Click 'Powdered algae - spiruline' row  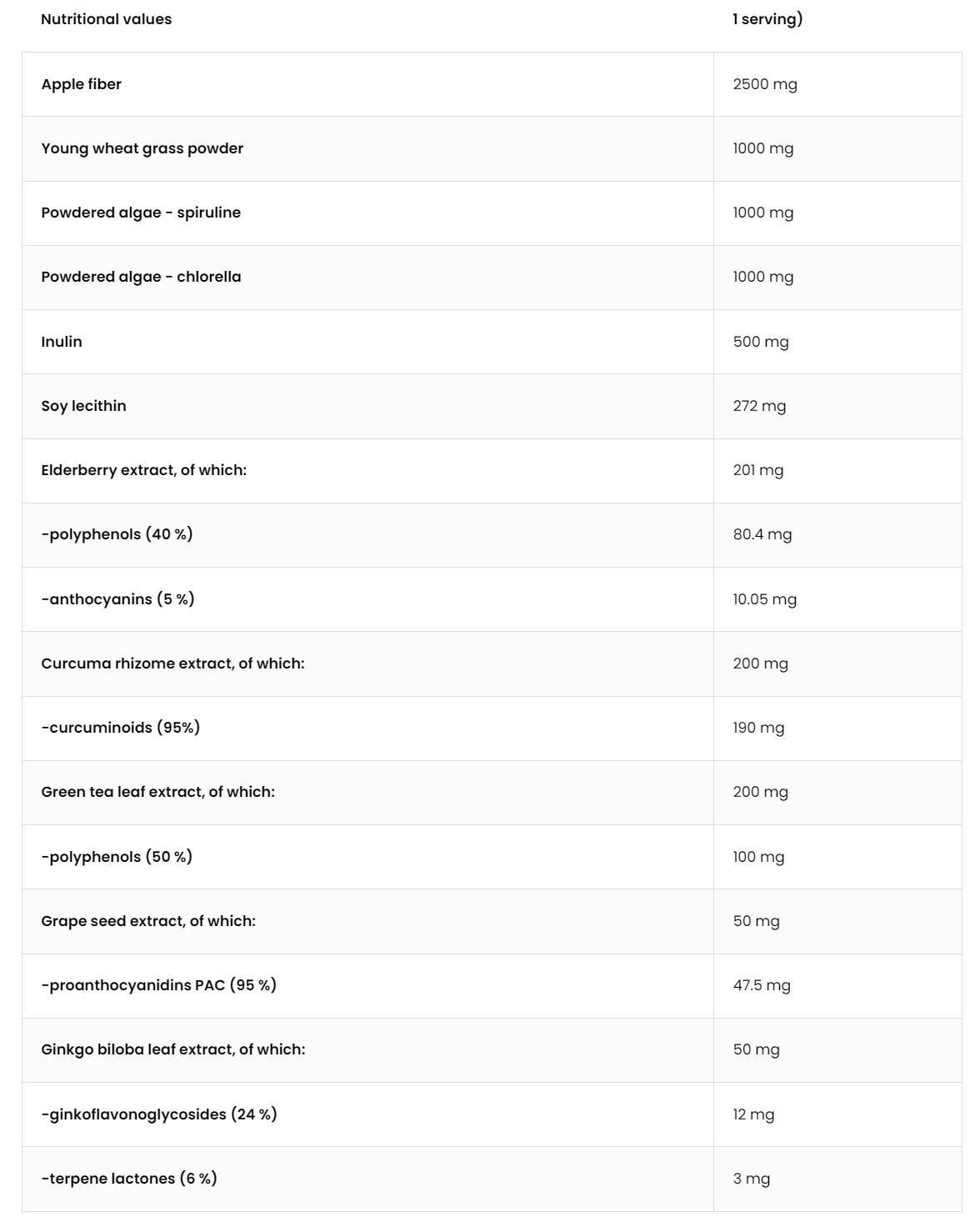pyautogui.click(x=141, y=213)
